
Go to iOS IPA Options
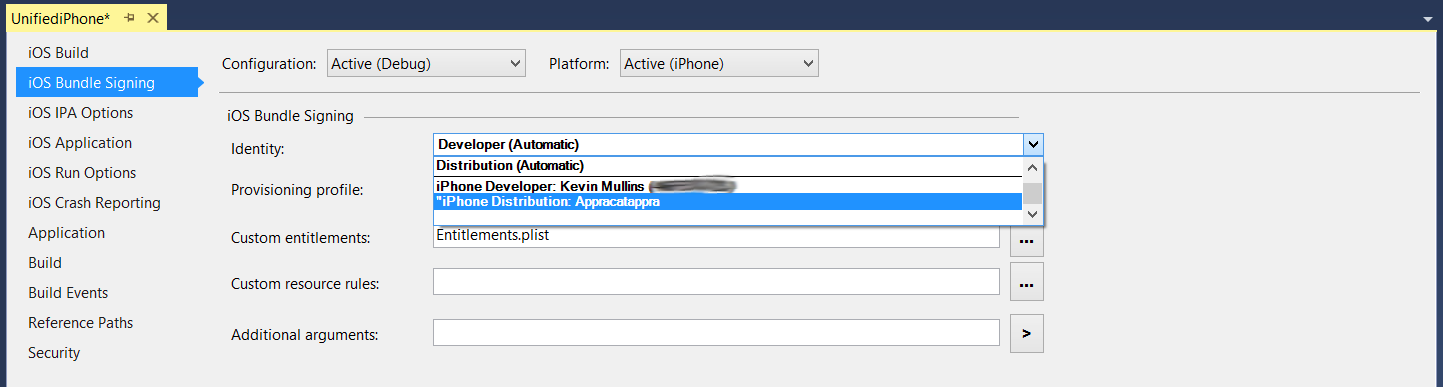pyautogui.click(x=81, y=112)
